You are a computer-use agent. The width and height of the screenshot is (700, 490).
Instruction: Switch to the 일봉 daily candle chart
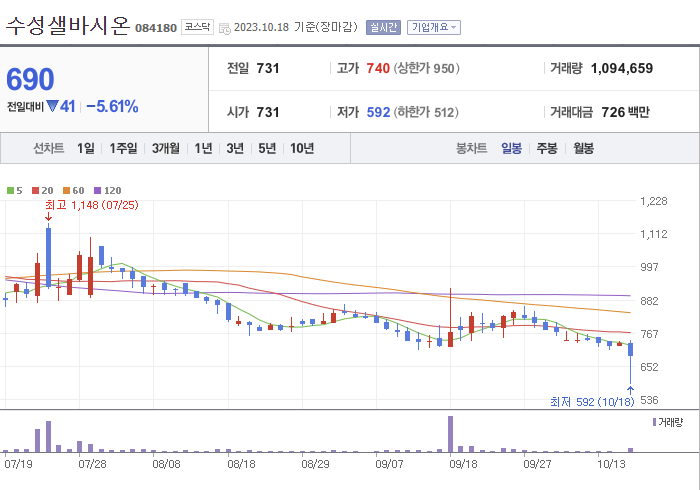(511, 148)
